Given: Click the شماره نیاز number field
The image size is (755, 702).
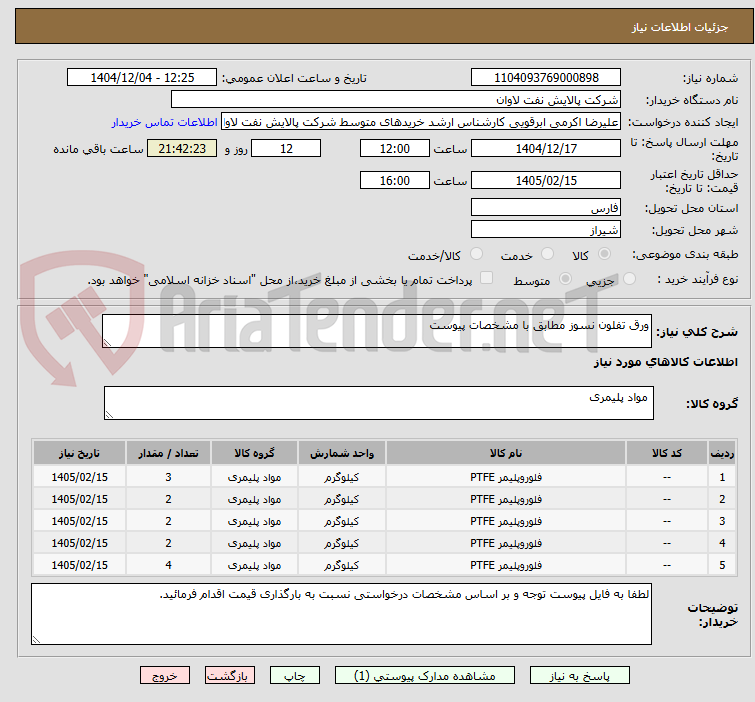Looking at the screenshot, I should [x=546, y=78].
